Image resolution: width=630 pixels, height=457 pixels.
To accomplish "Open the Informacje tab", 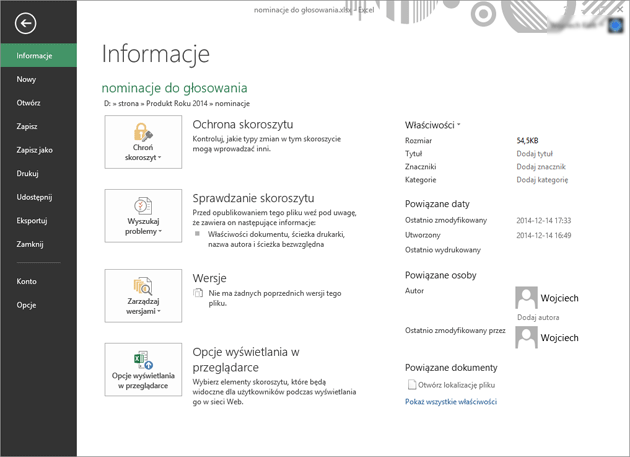I will click(x=39, y=55).
